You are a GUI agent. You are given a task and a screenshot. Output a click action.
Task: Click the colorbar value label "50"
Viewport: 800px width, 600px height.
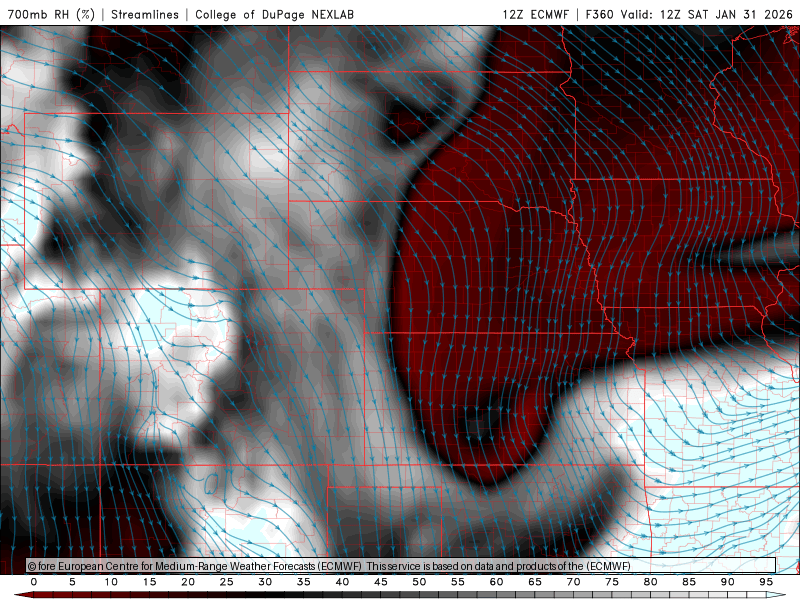point(419,582)
